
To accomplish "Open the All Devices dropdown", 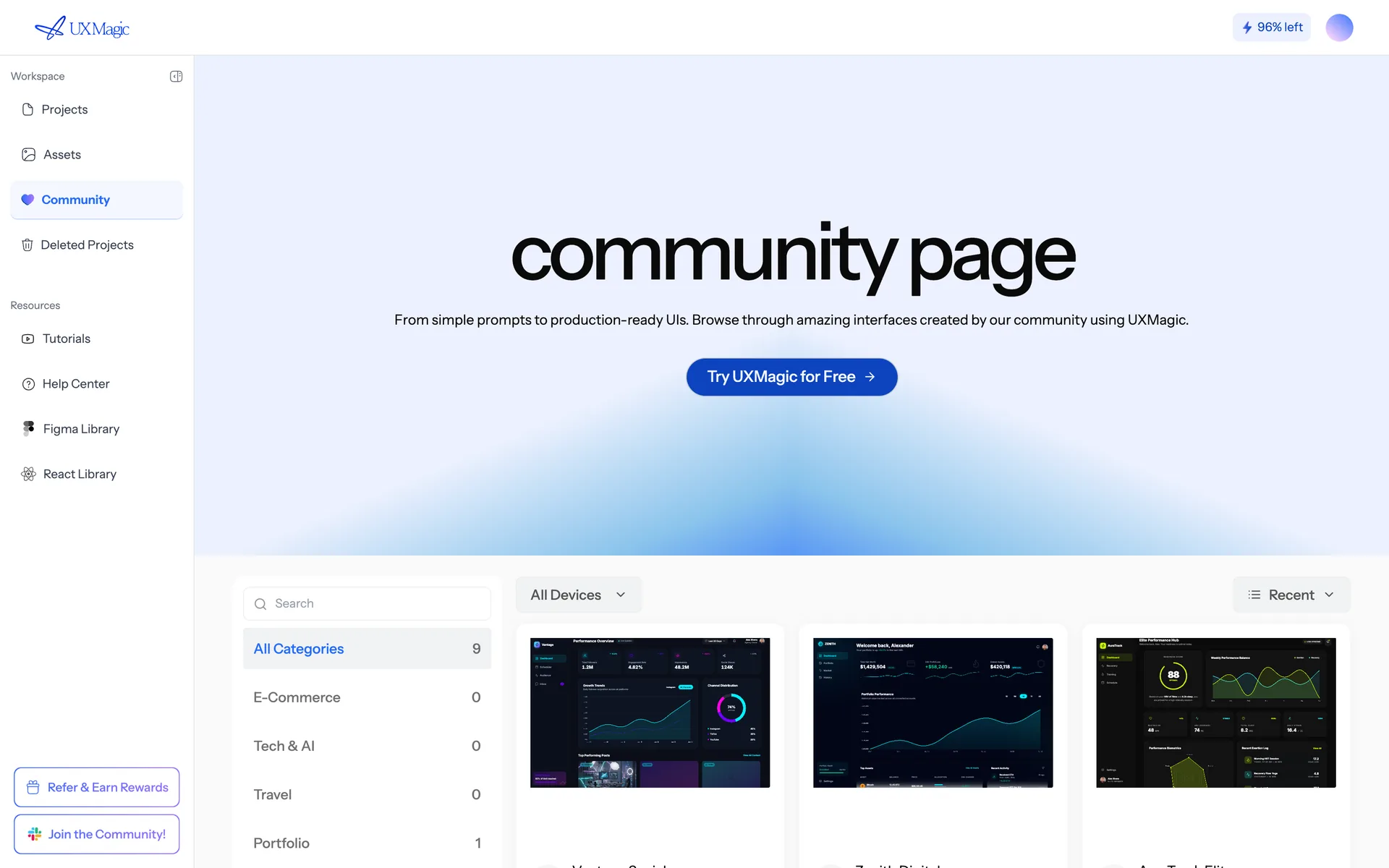I will click(x=579, y=595).
